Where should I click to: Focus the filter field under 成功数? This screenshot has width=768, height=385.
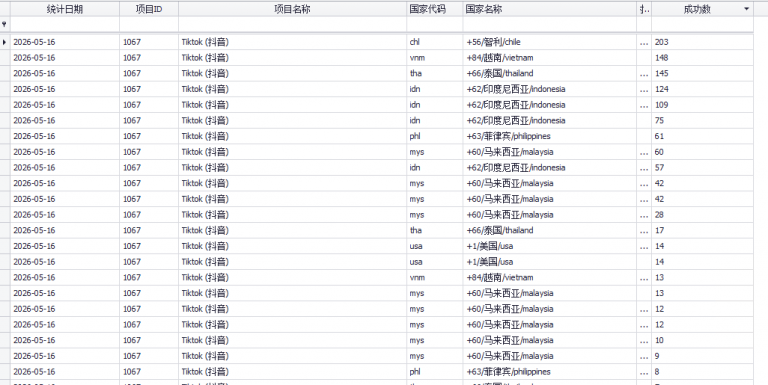click(x=702, y=24)
